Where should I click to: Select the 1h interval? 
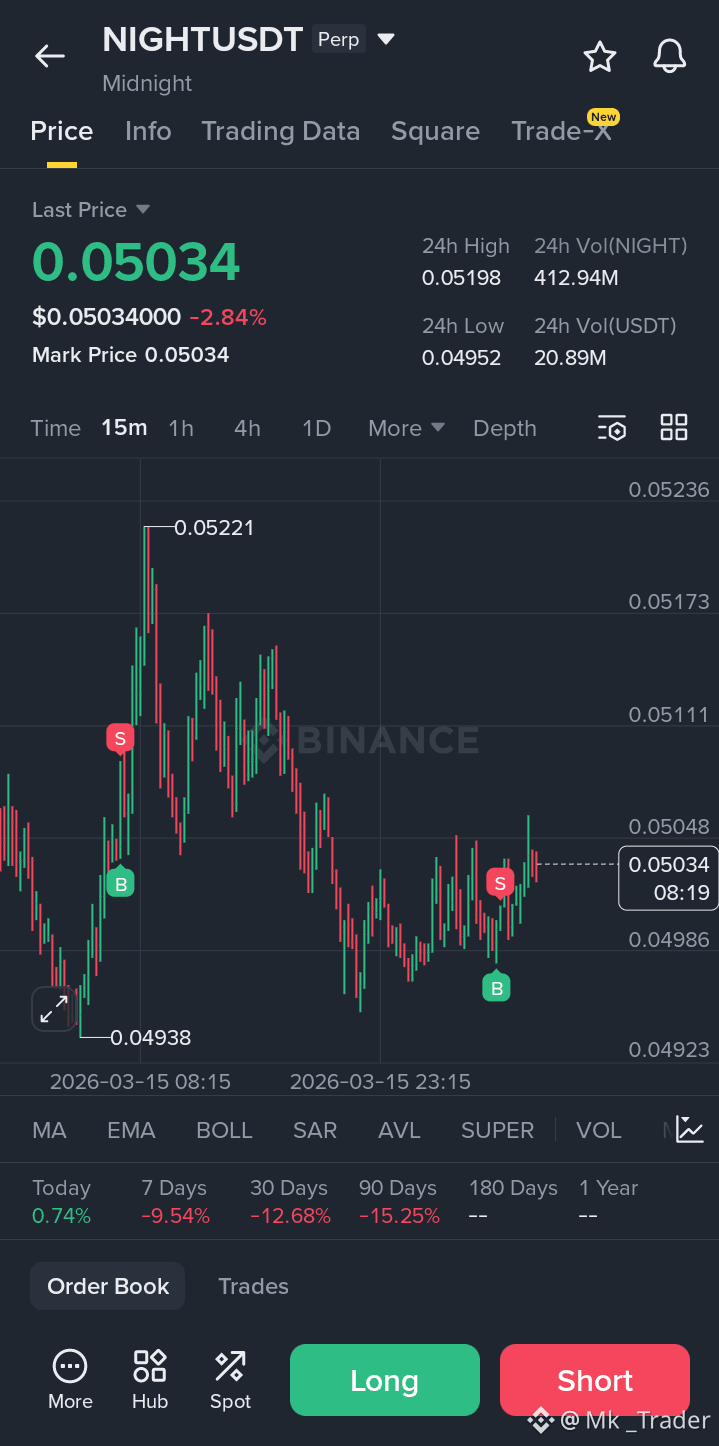click(181, 428)
